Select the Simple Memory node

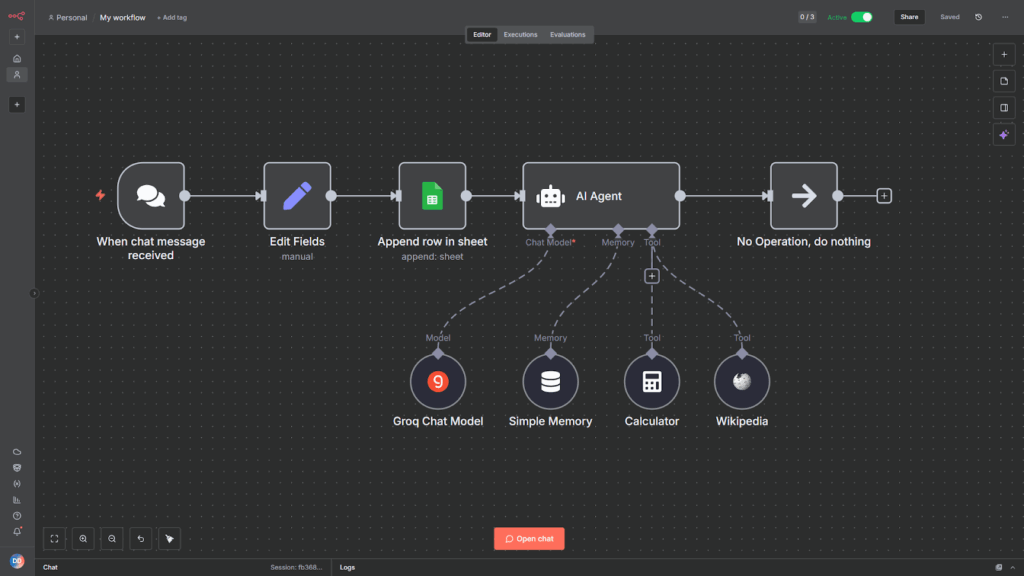coord(550,381)
